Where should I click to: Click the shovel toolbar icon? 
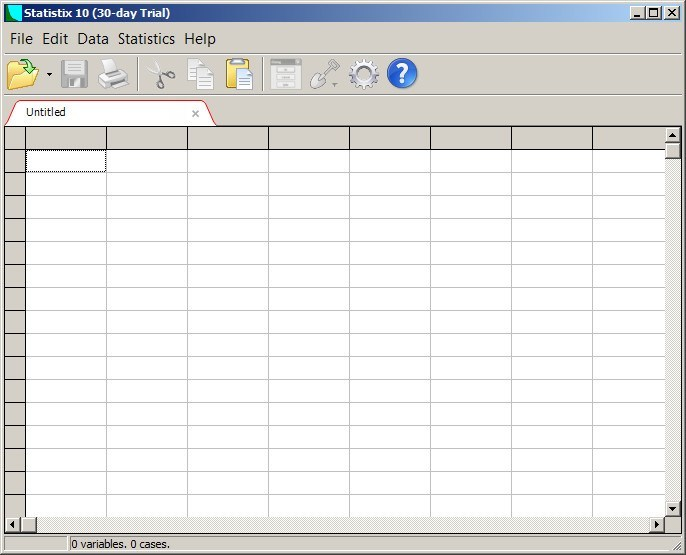coord(324,74)
